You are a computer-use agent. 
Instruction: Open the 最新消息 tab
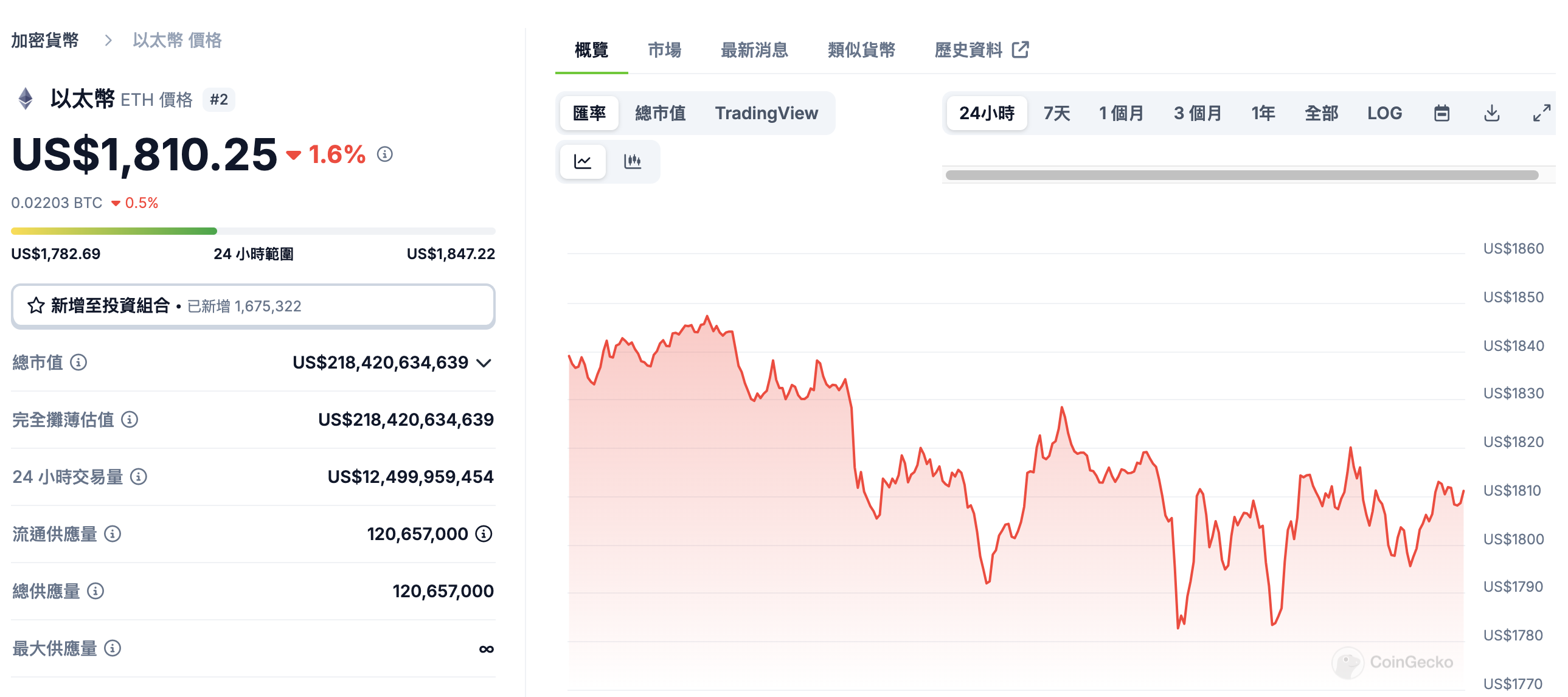point(754,50)
